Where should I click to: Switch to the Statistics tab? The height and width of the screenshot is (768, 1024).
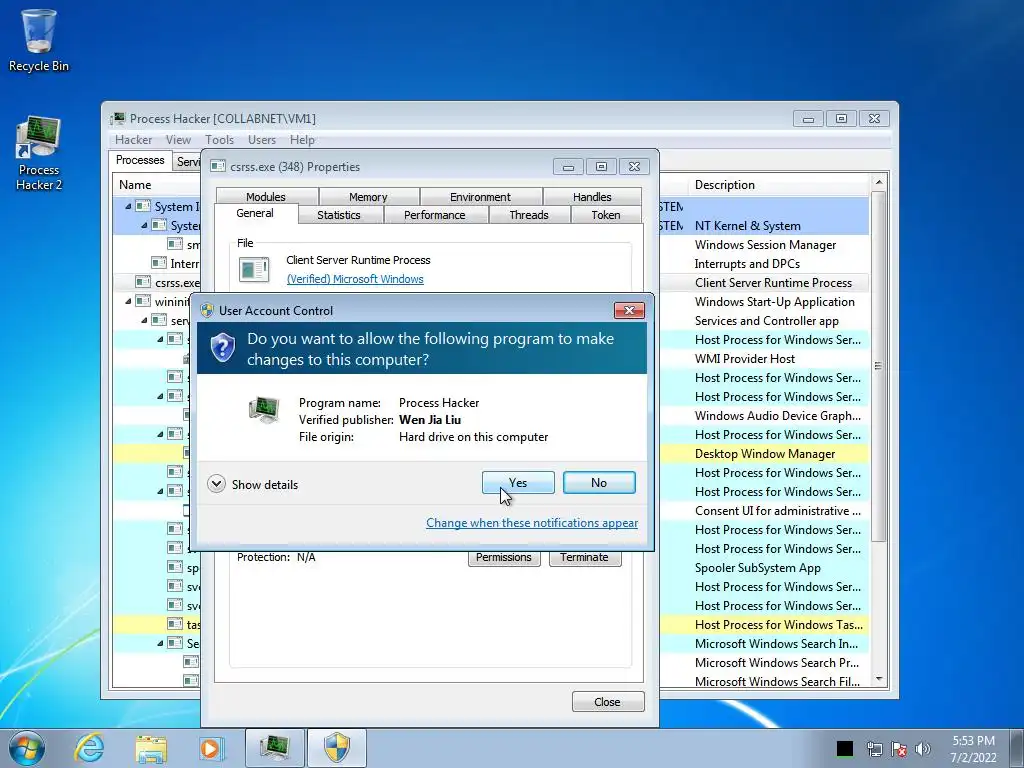338,215
